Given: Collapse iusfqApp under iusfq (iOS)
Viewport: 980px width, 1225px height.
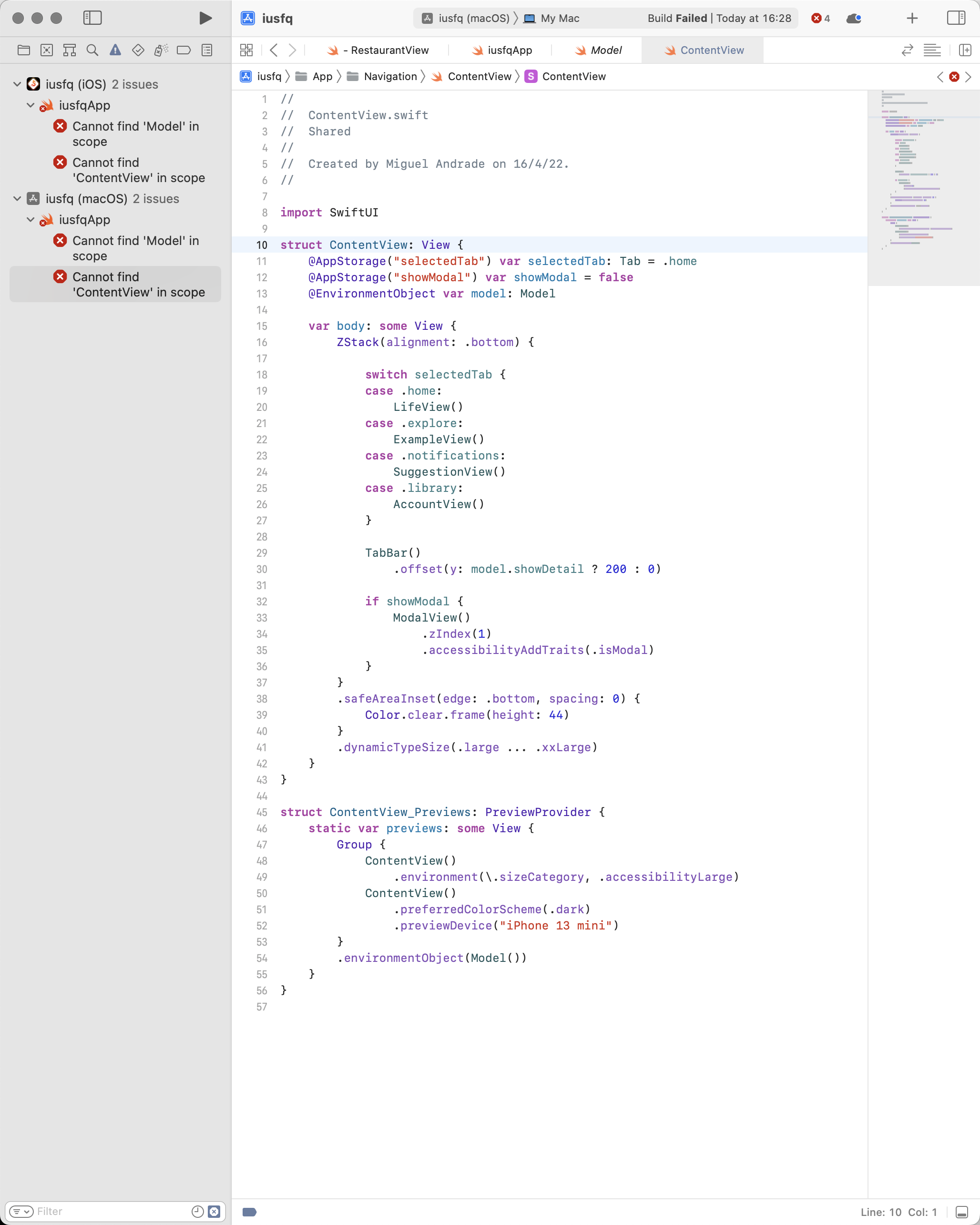Looking at the screenshot, I should coord(31,105).
